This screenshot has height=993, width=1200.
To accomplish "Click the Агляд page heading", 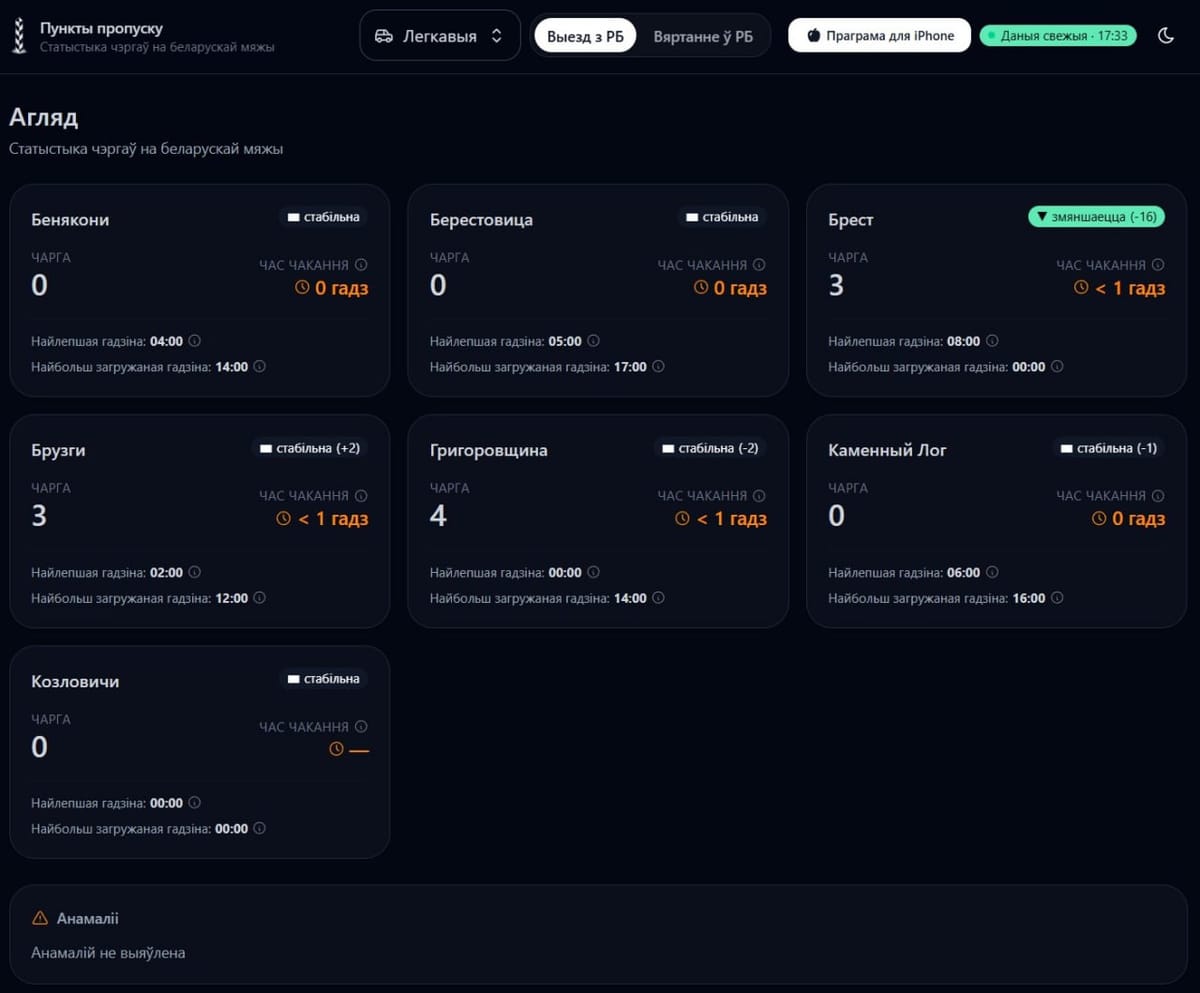I will (x=44, y=117).
